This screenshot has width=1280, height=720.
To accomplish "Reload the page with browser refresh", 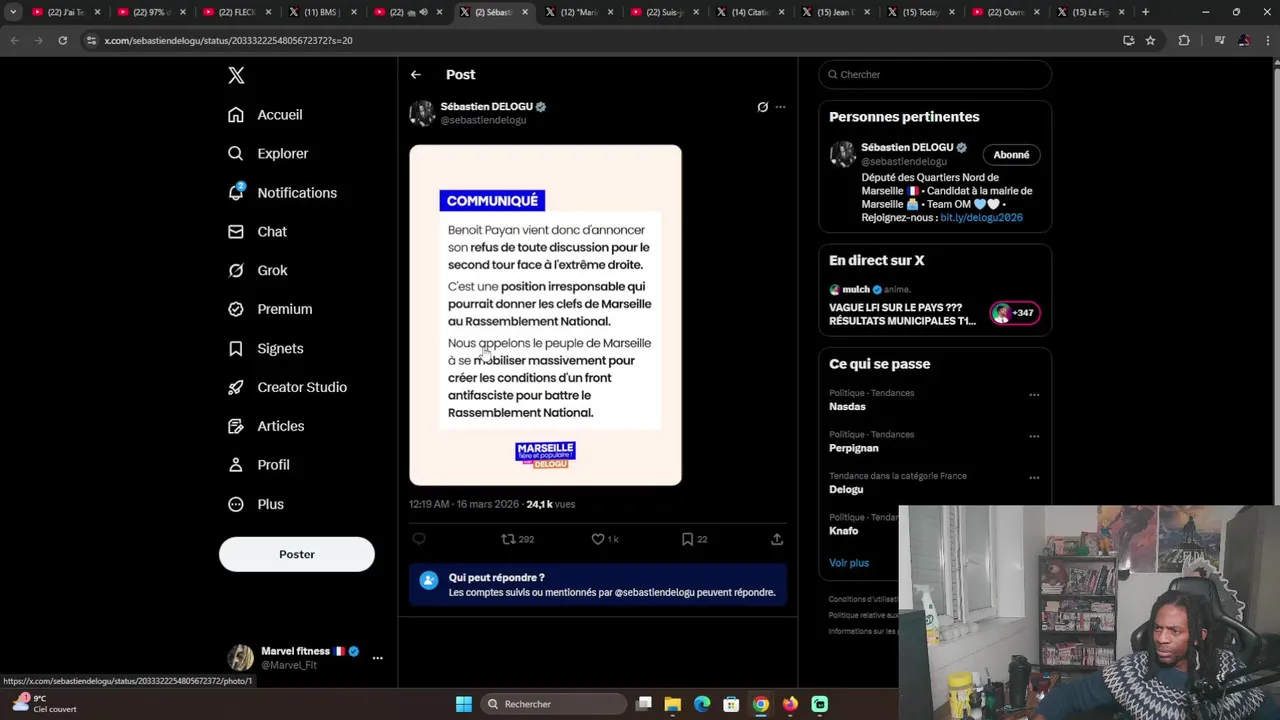I will coord(62,40).
